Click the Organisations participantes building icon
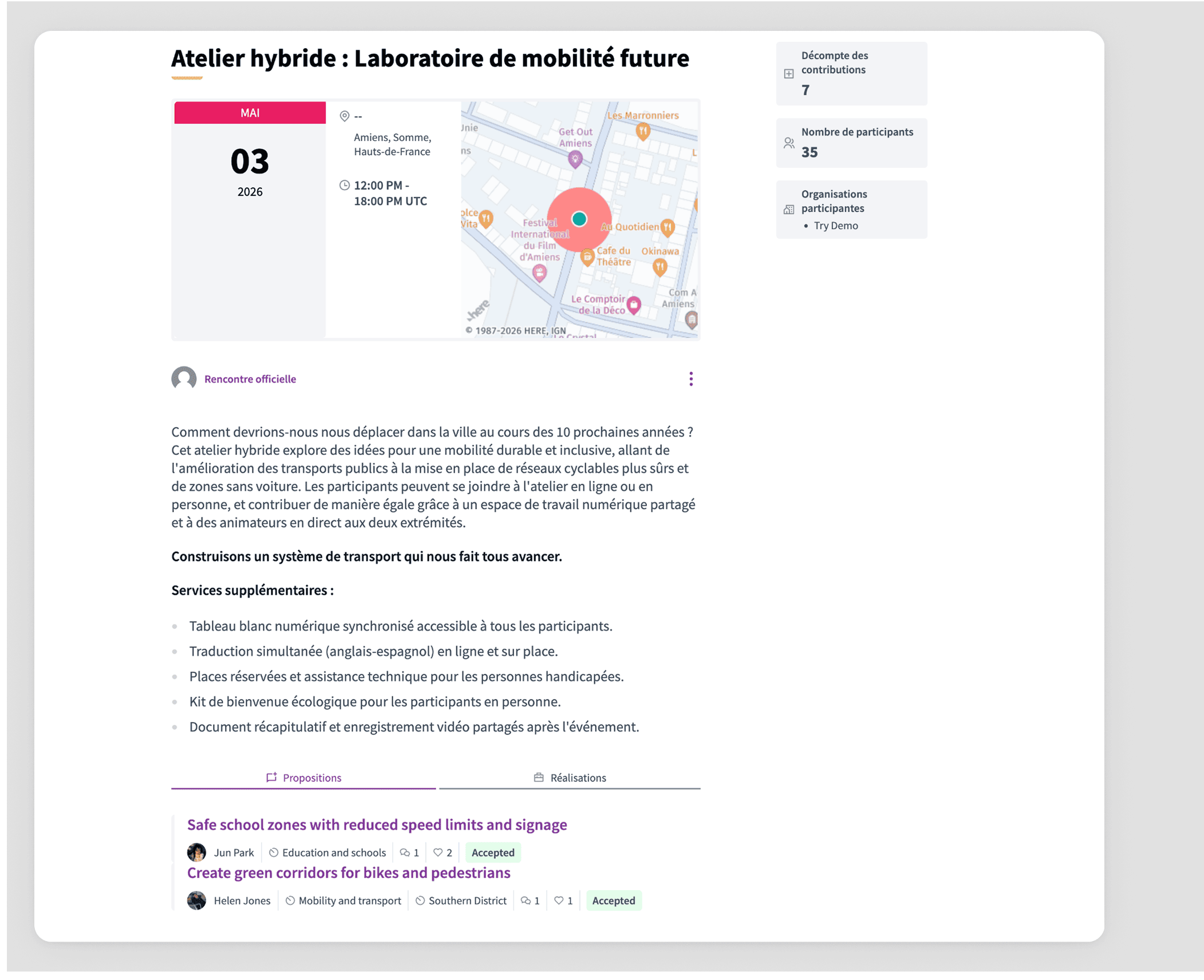Image resolution: width=1204 pixels, height=980 pixels. click(x=788, y=210)
